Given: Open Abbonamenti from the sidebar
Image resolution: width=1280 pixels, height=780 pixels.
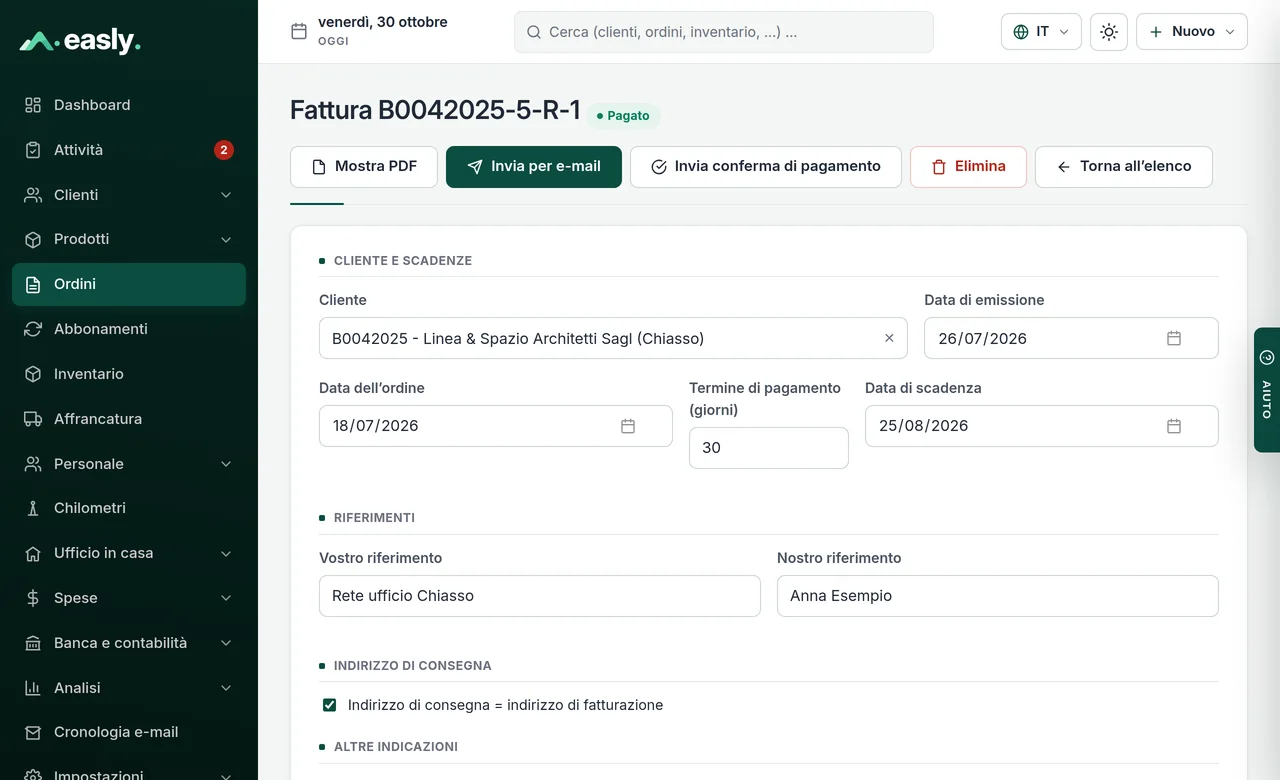Looking at the screenshot, I should (x=129, y=329).
